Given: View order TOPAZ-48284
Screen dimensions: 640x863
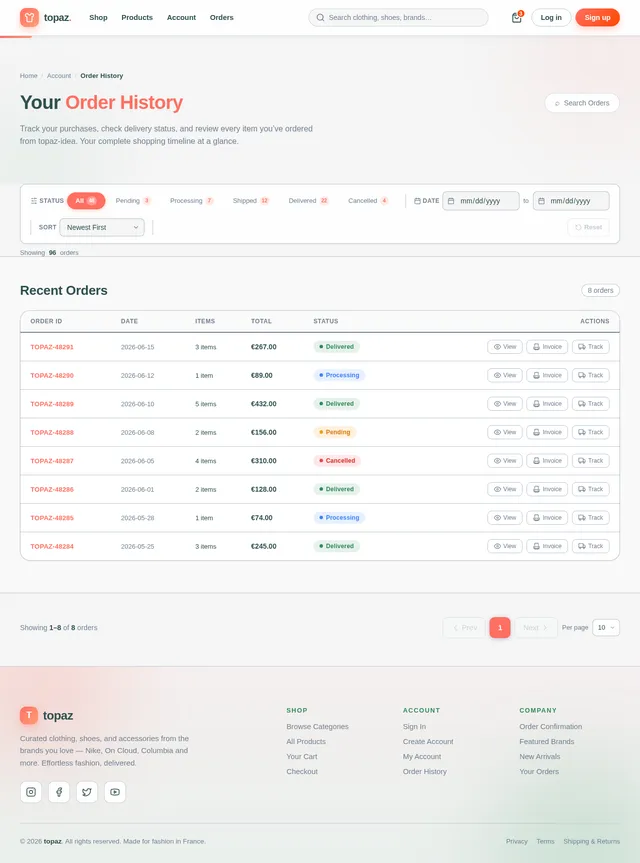Looking at the screenshot, I should [x=505, y=547].
